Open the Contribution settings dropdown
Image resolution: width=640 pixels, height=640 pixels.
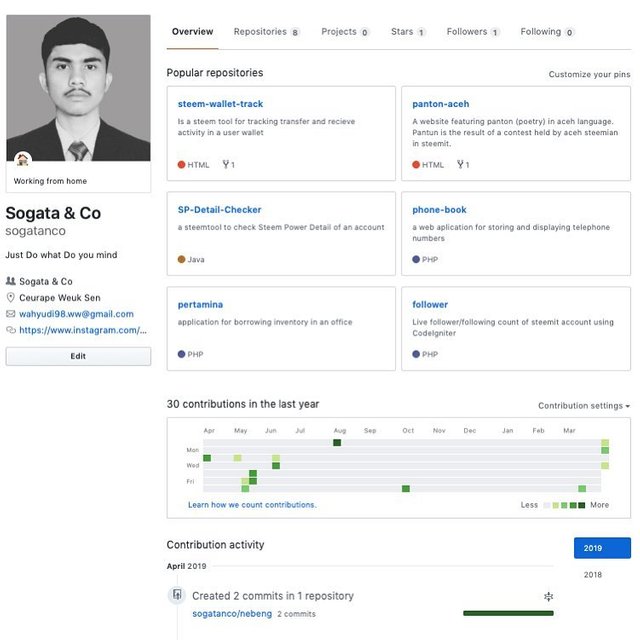(x=584, y=406)
